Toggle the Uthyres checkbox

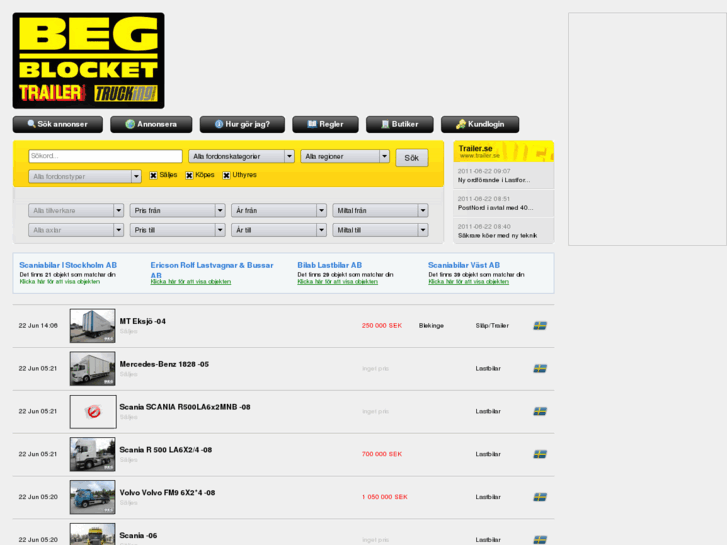point(226,175)
